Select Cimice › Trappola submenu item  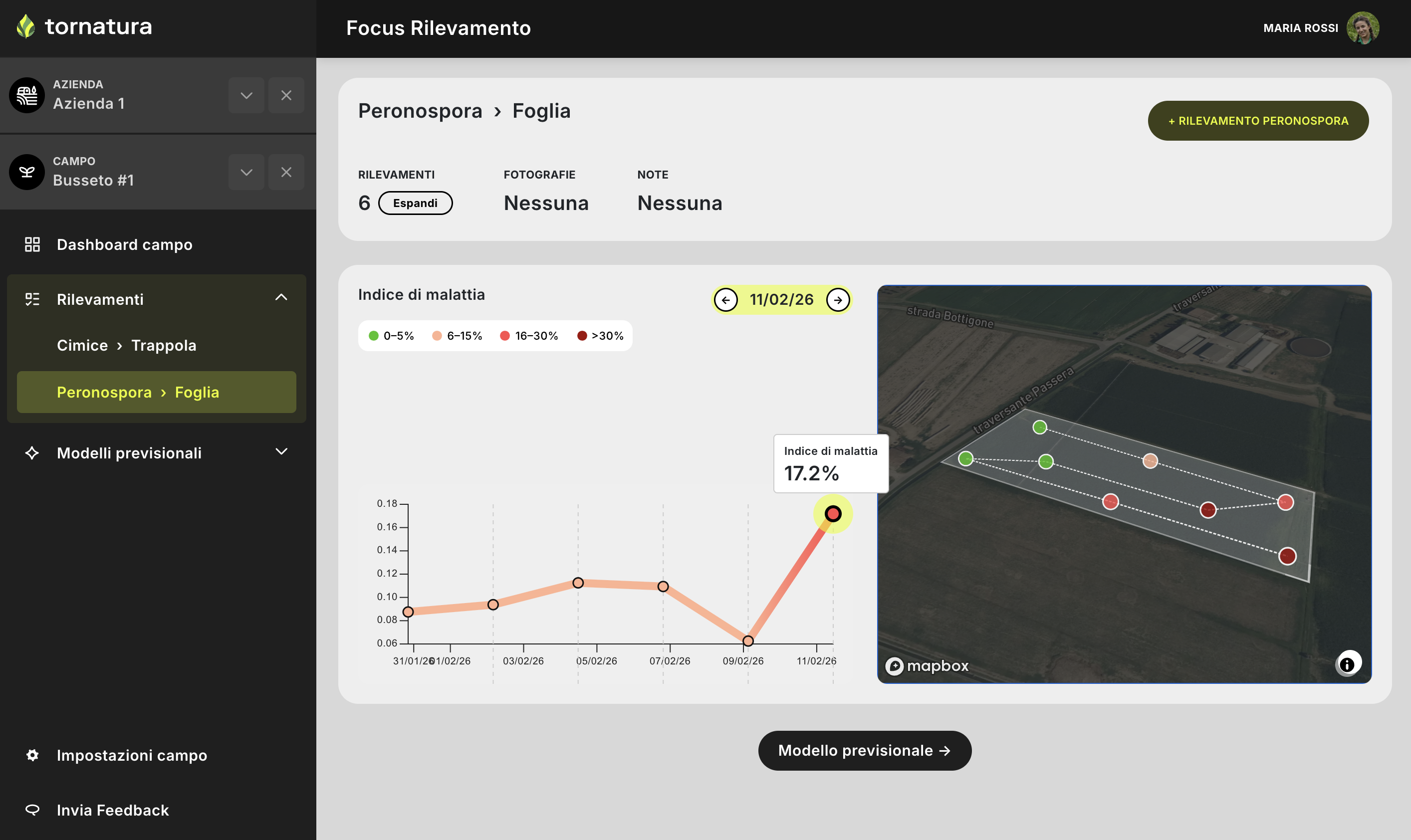(x=126, y=345)
